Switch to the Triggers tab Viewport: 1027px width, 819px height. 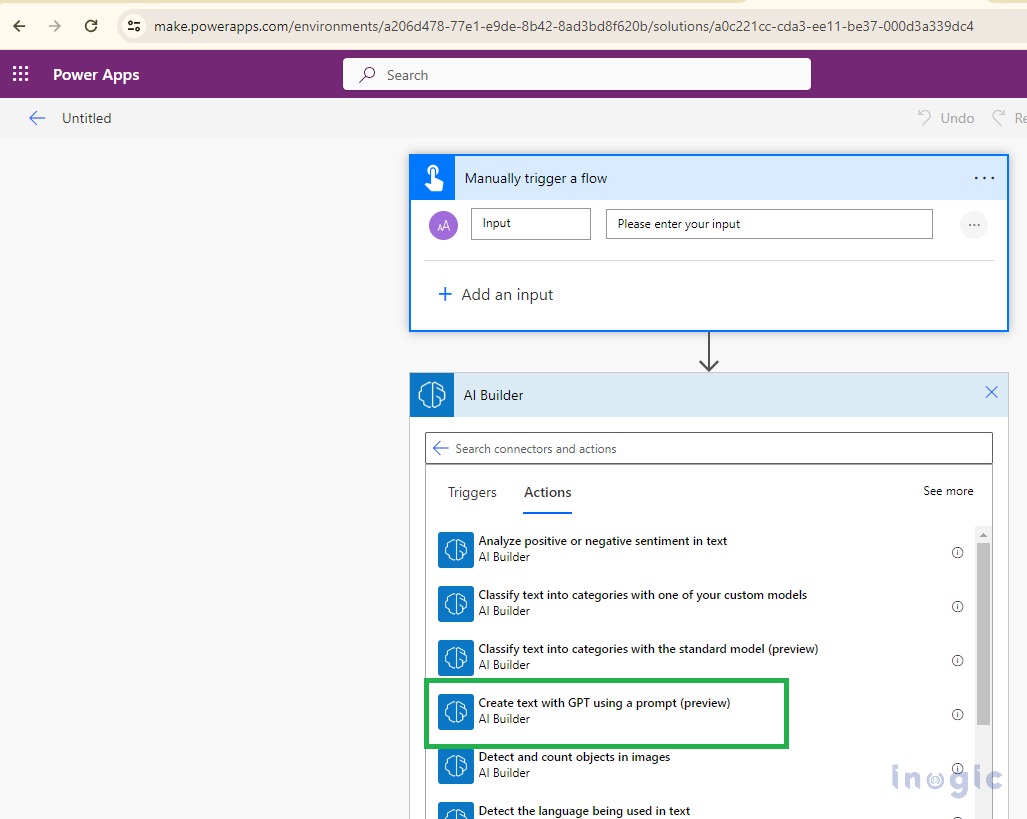[472, 492]
